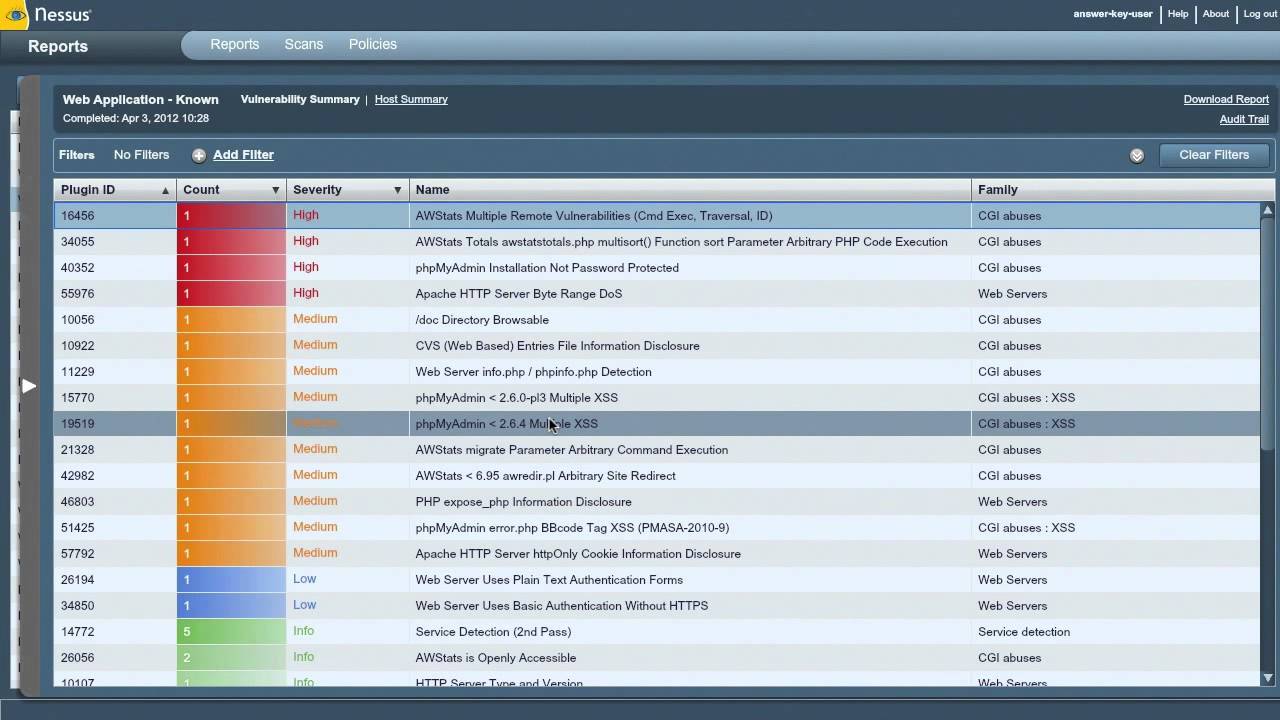Click the Download Report link
The width and height of the screenshot is (1280, 720).
click(1226, 99)
